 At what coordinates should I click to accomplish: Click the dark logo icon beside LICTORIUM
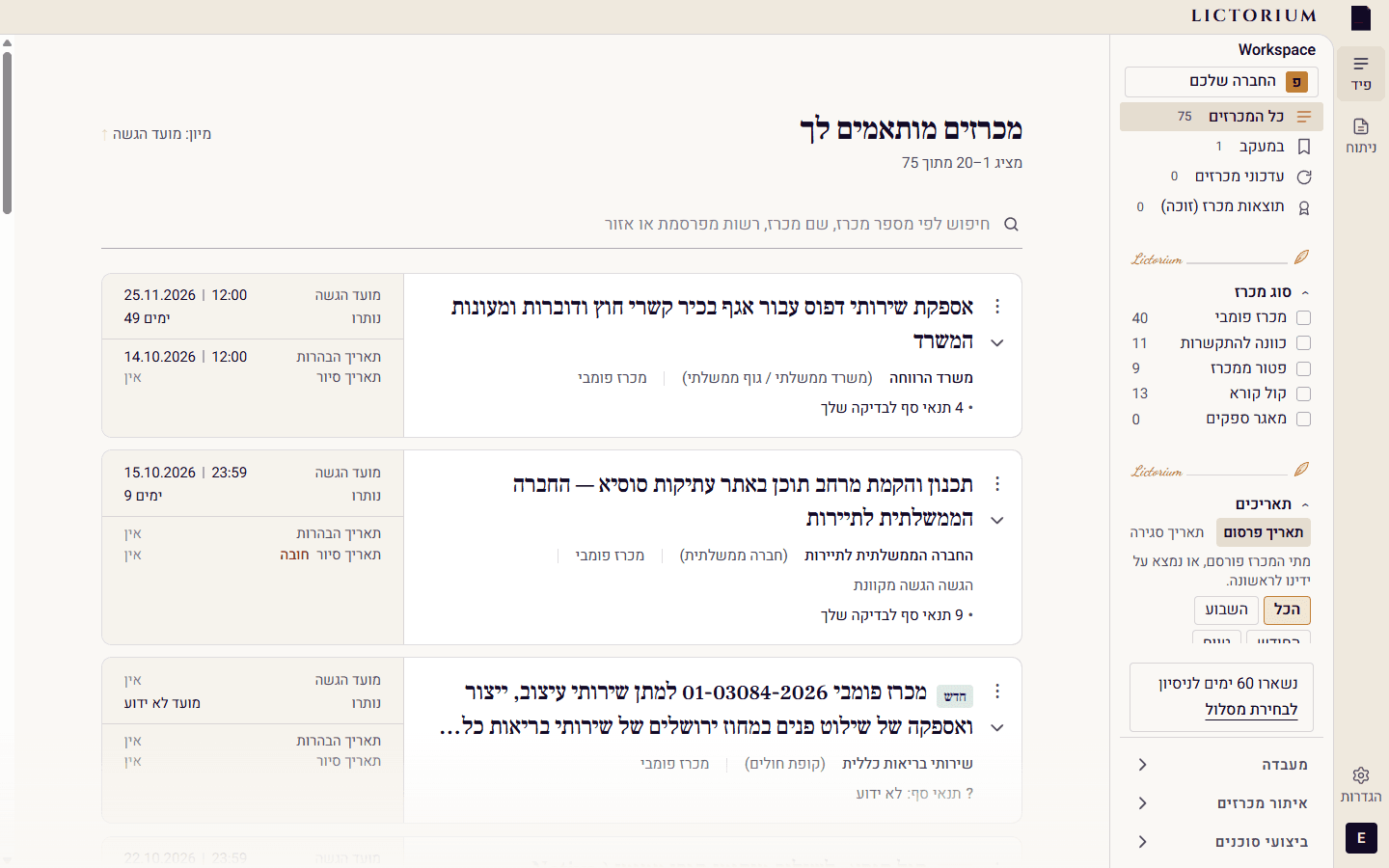1361,18
